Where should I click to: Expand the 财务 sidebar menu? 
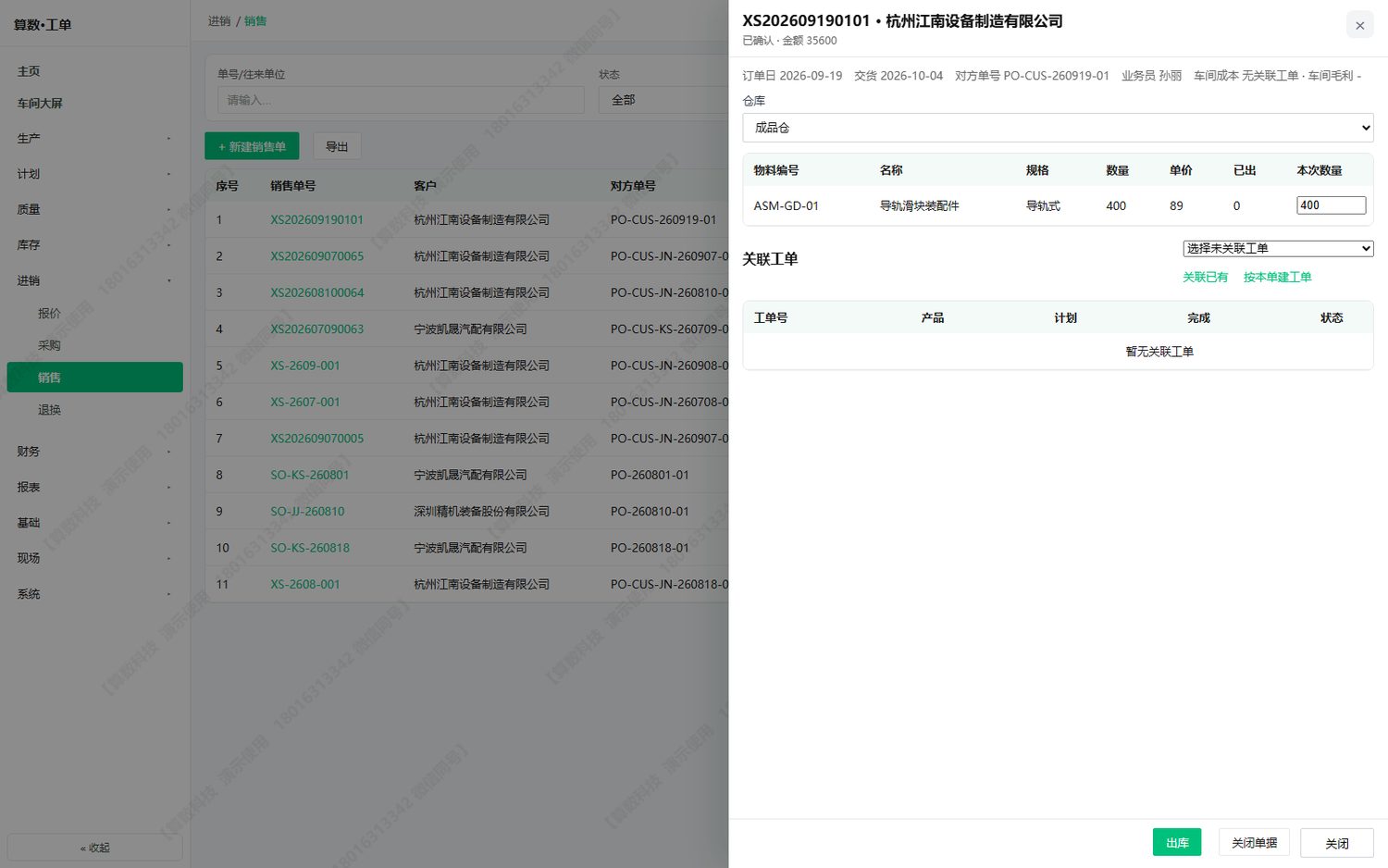tap(94, 452)
